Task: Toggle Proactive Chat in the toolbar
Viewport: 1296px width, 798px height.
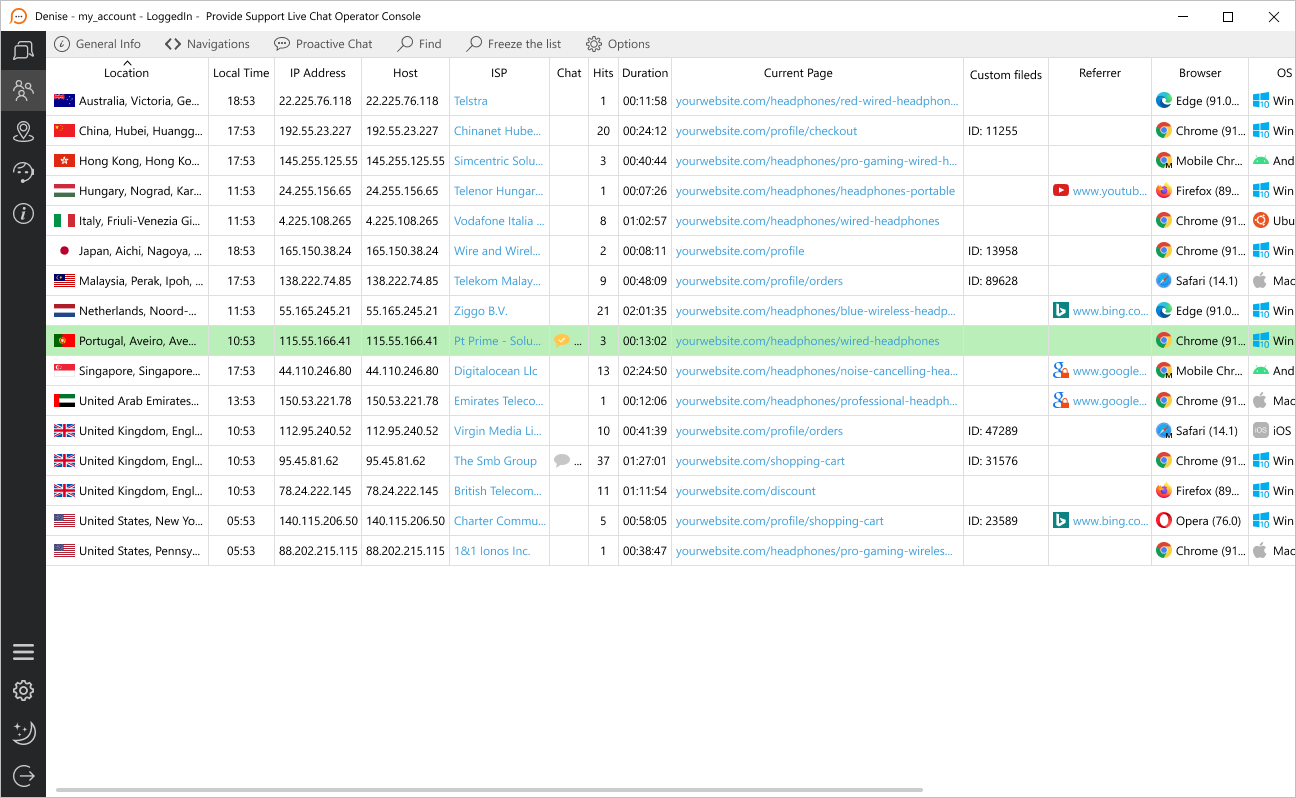Action: [x=322, y=43]
